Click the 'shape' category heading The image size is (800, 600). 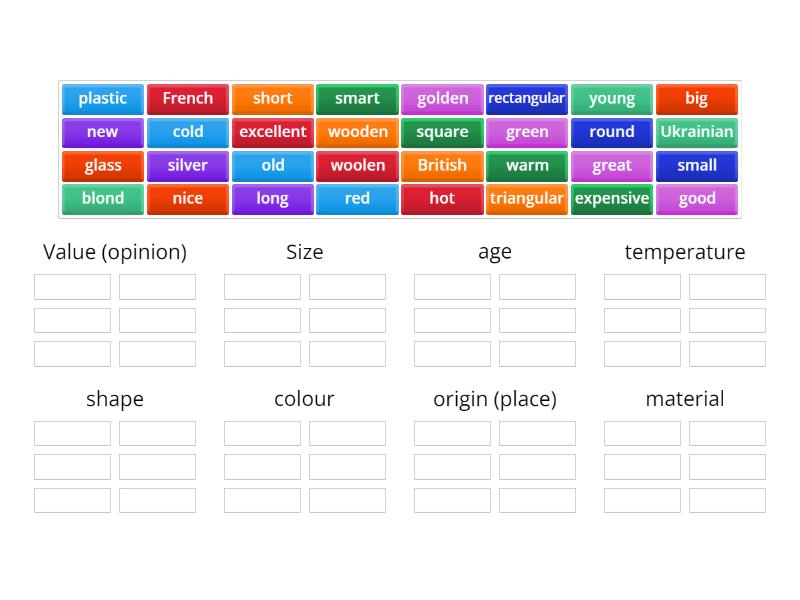[x=115, y=398]
